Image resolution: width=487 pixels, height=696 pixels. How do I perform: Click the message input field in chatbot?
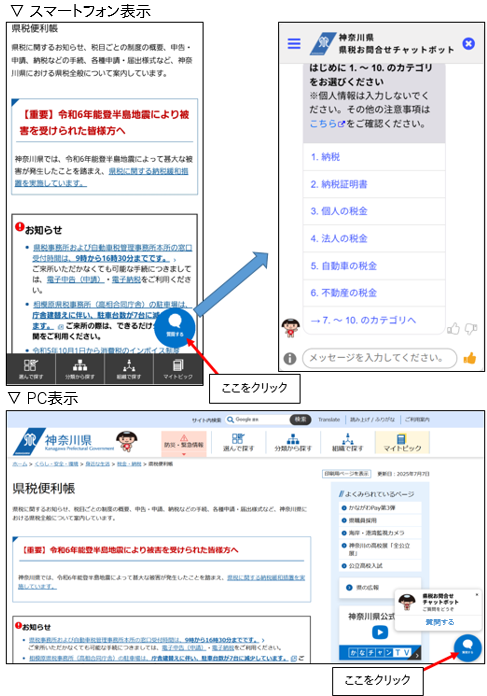pyautogui.click(x=380, y=358)
